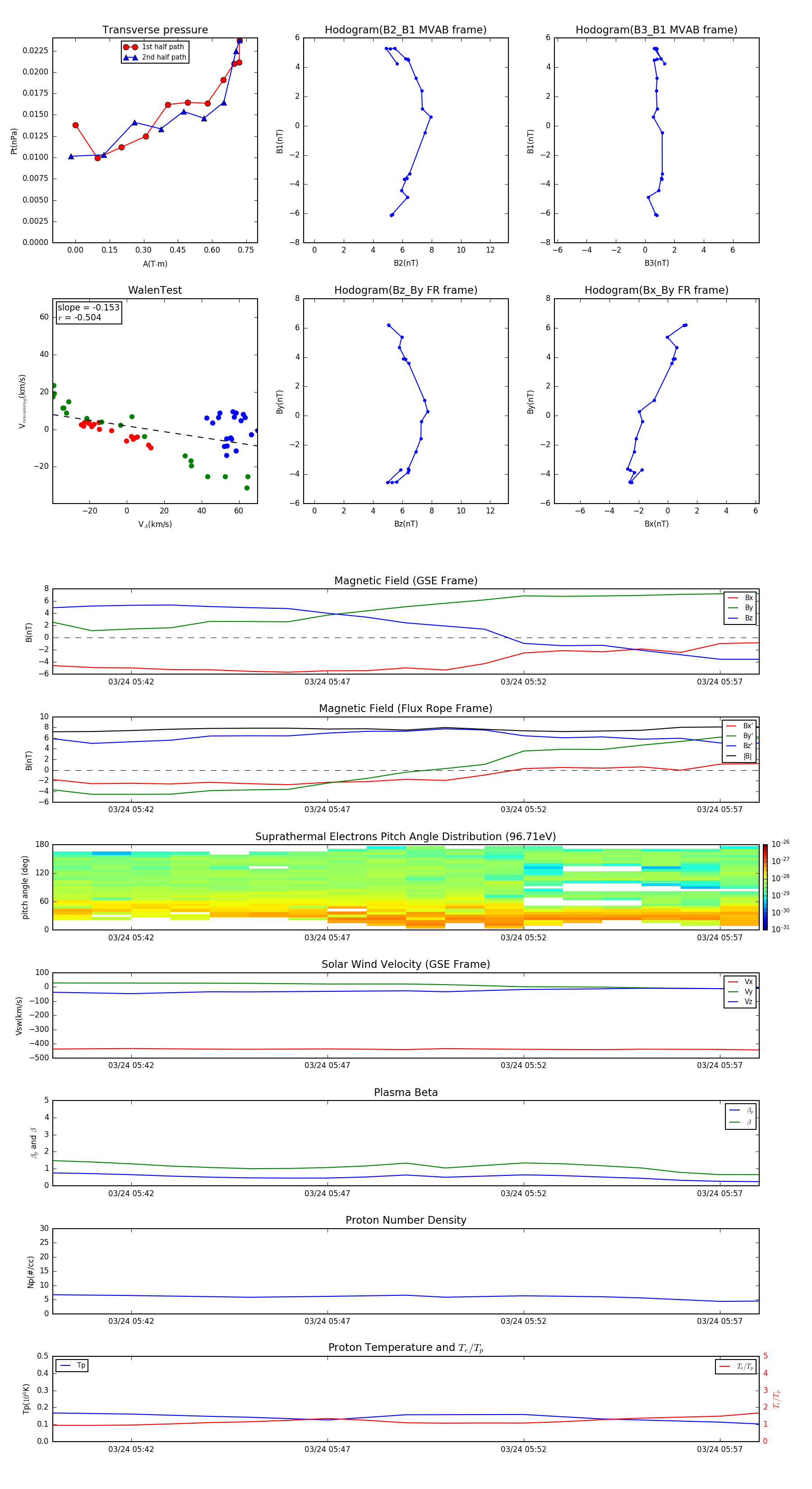Click the red 'Te/Tp' legend entry

(x=736, y=1366)
